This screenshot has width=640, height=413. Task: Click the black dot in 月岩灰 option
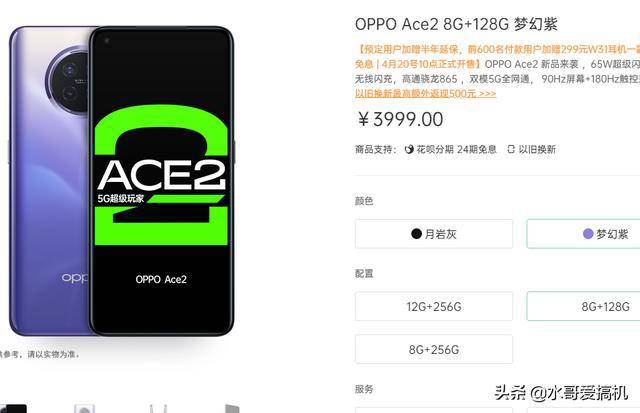pyautogui.click(x=416, y=234)
